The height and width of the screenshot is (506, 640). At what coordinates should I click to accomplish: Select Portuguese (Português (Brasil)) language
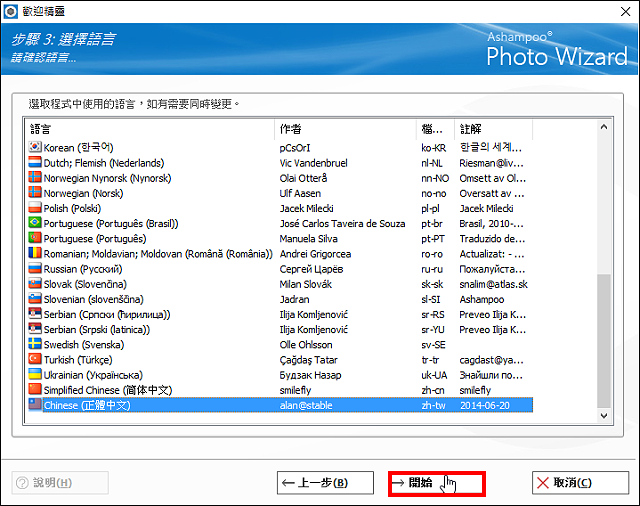pos(111,223)
